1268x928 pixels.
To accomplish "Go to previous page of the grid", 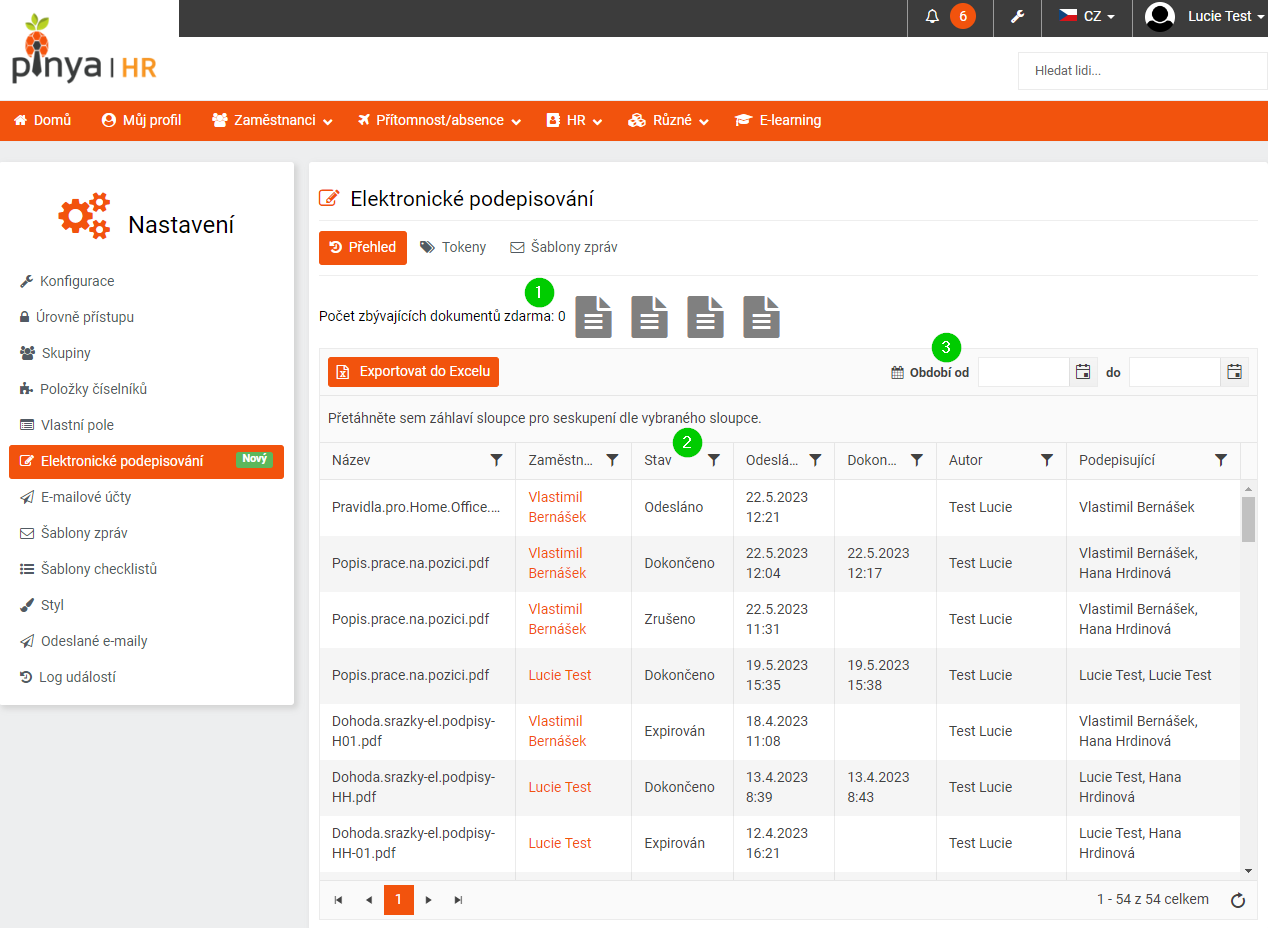I will (369, 900).
